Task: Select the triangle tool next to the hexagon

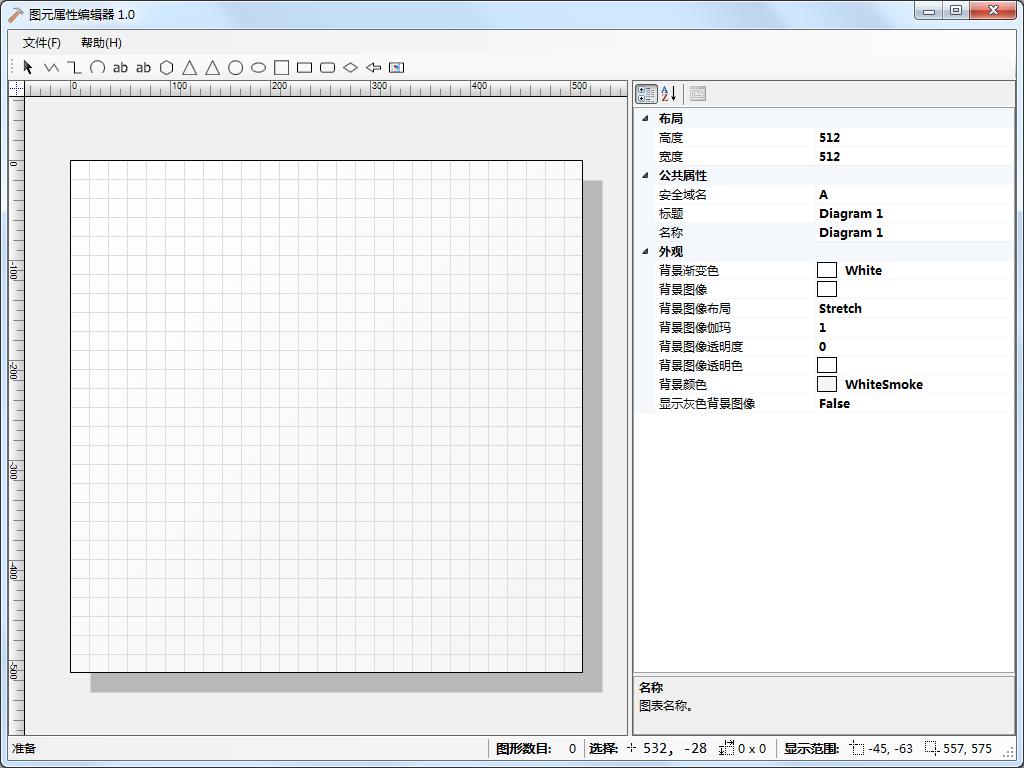Action: pos(189,67)
